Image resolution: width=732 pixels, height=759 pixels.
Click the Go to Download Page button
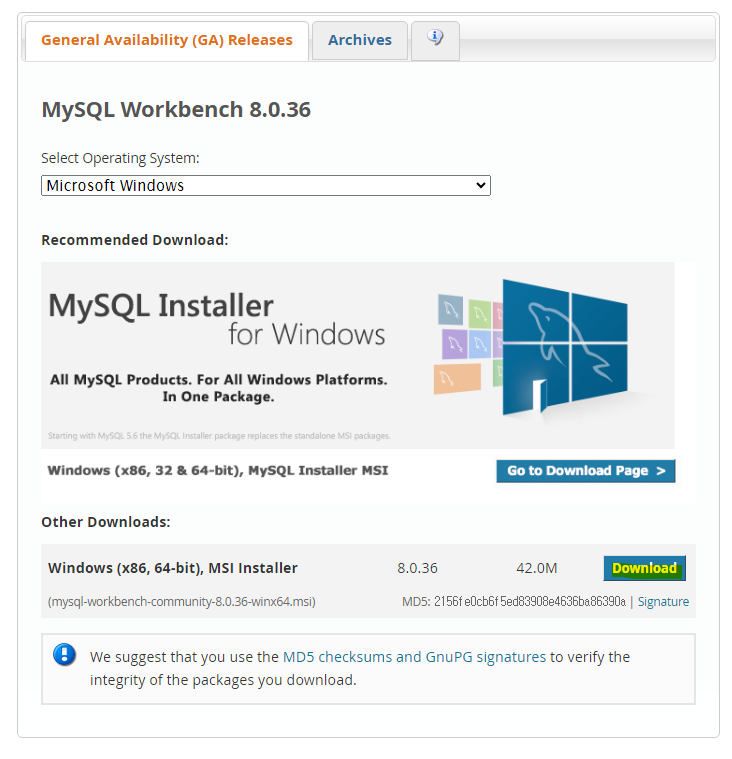tap(586, 471)
